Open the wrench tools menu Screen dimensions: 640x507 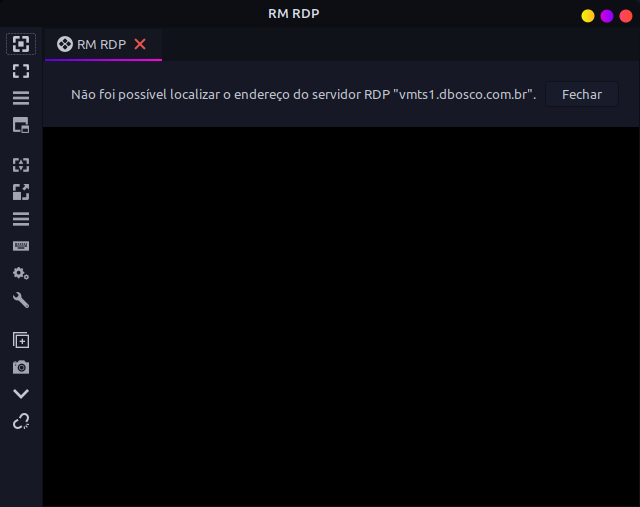click(x=21, y=300)
